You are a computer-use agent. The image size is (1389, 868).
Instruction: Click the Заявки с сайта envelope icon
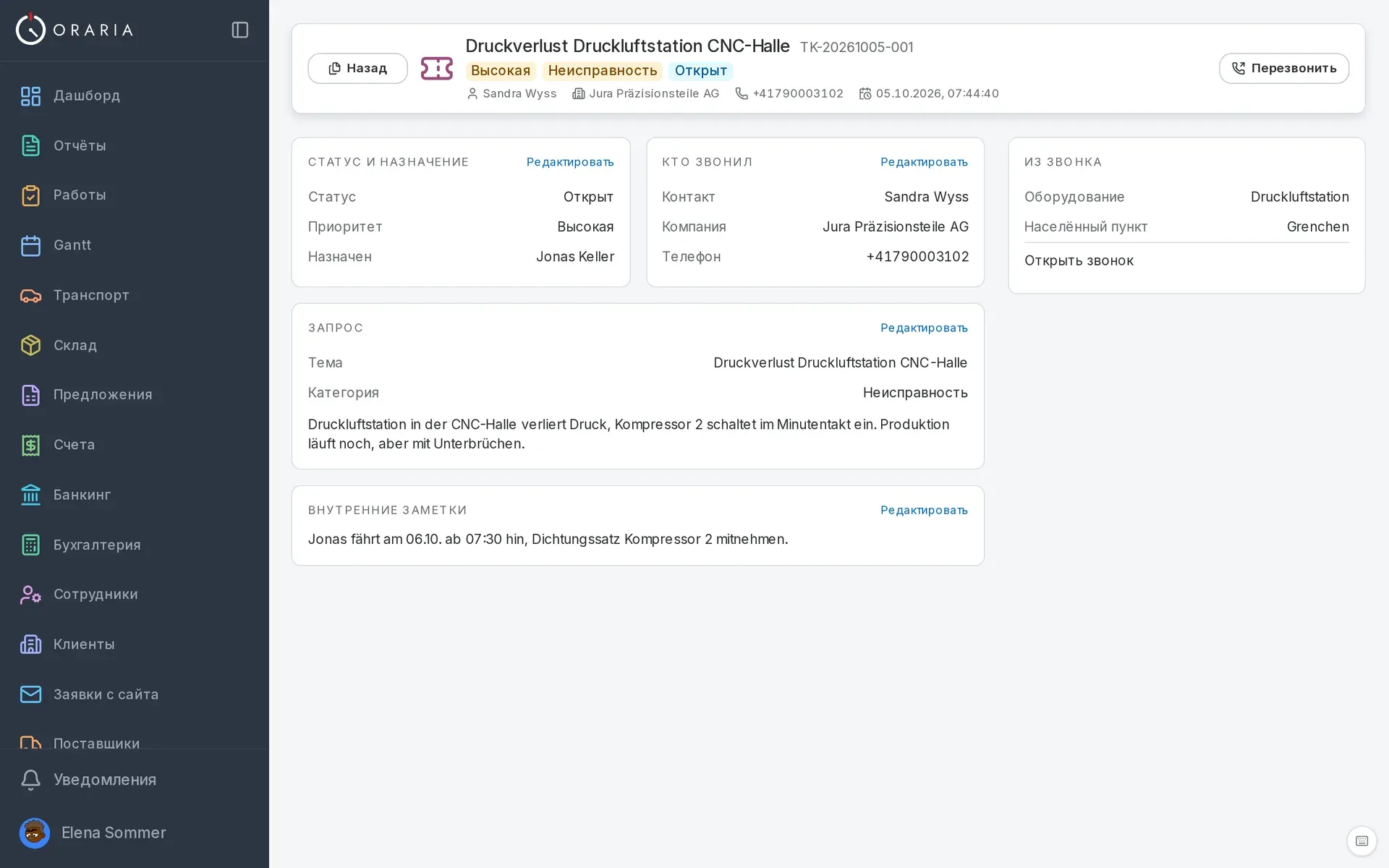click(x=30, y=694)
